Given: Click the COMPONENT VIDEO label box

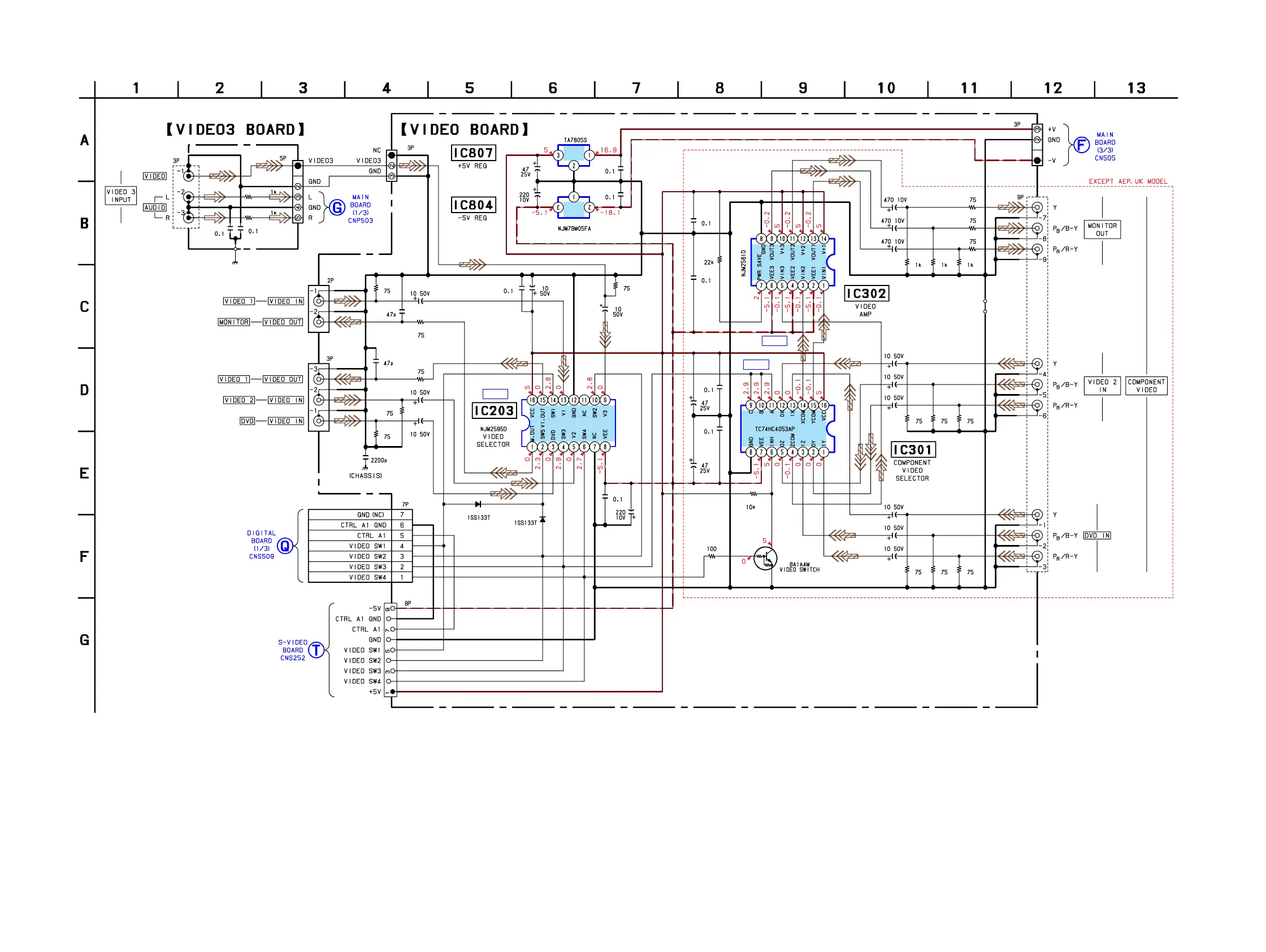Looking at the screenshot, I should [1146, 385].
